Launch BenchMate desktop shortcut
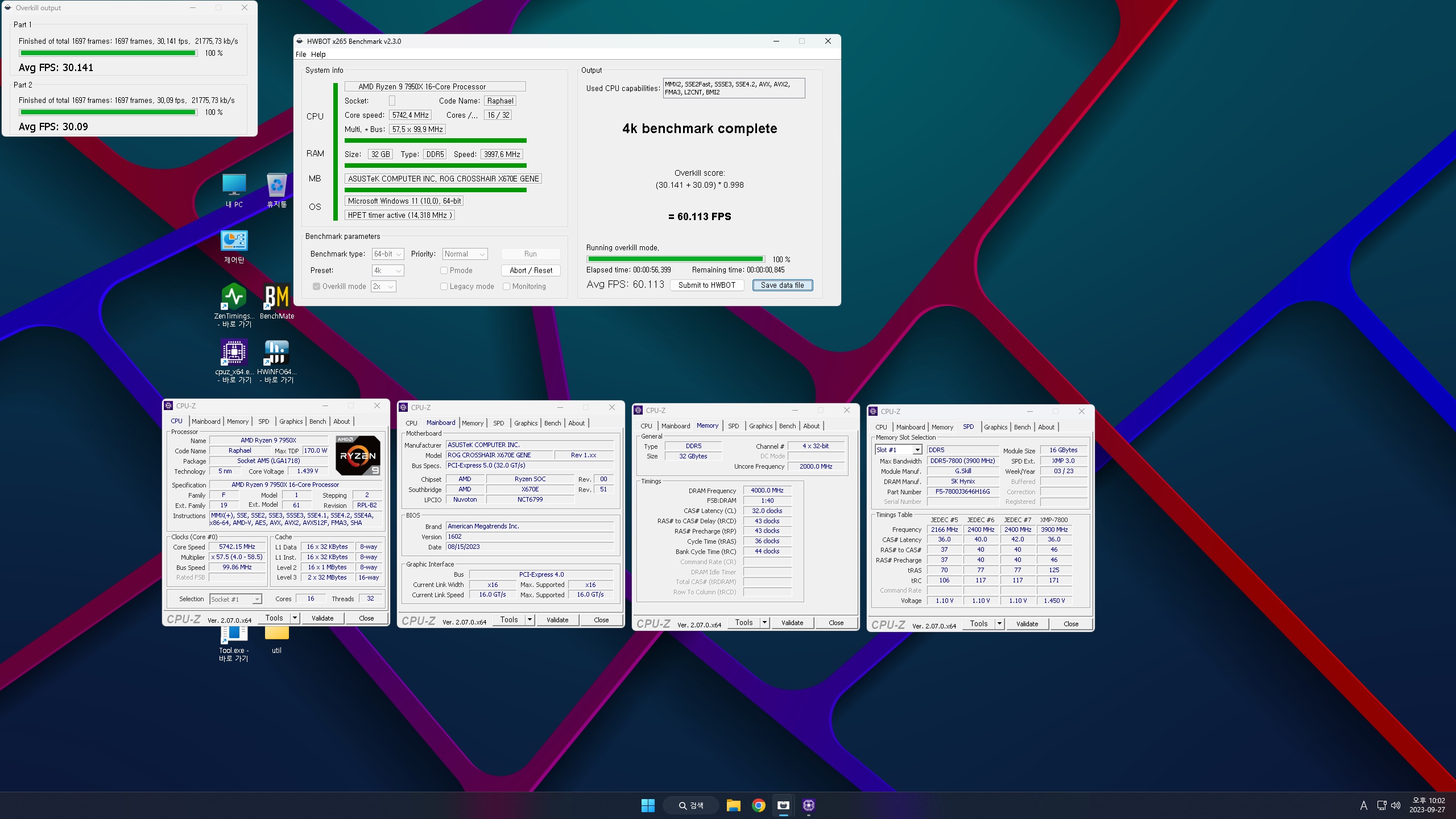This screenshot has width=1456, height=819. point(277,301)
